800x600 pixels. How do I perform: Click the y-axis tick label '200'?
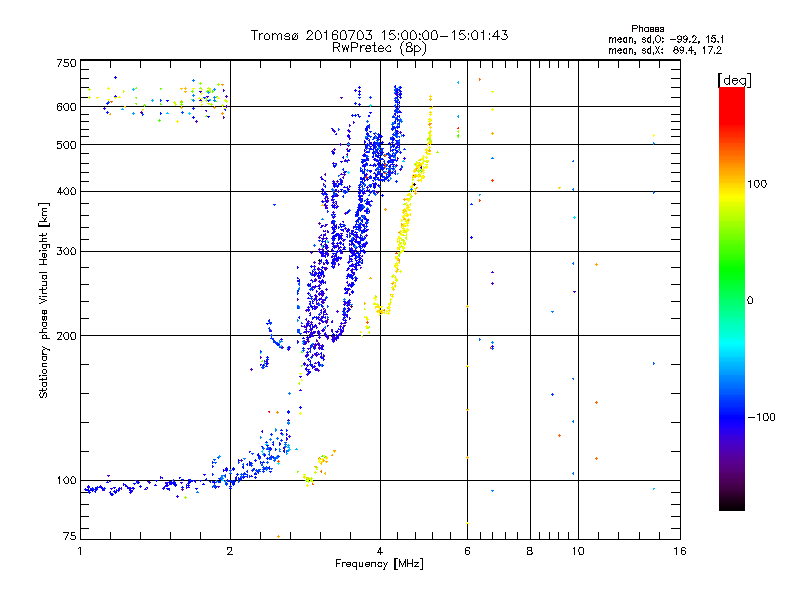point(66,336)
